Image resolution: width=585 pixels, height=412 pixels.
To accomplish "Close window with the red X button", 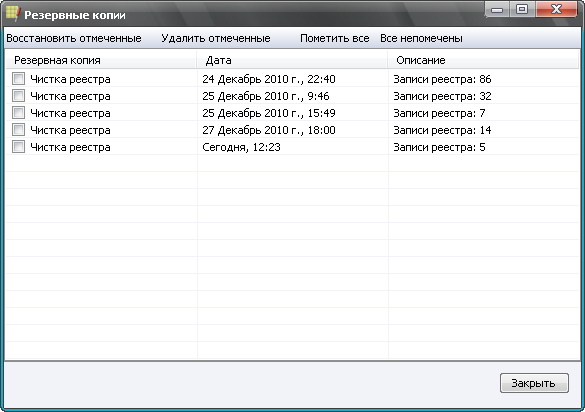I will (x=556, y=9).
